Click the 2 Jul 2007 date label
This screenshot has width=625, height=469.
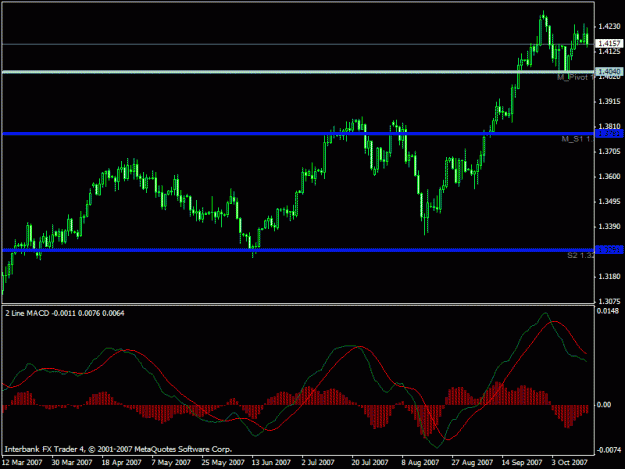318,463
